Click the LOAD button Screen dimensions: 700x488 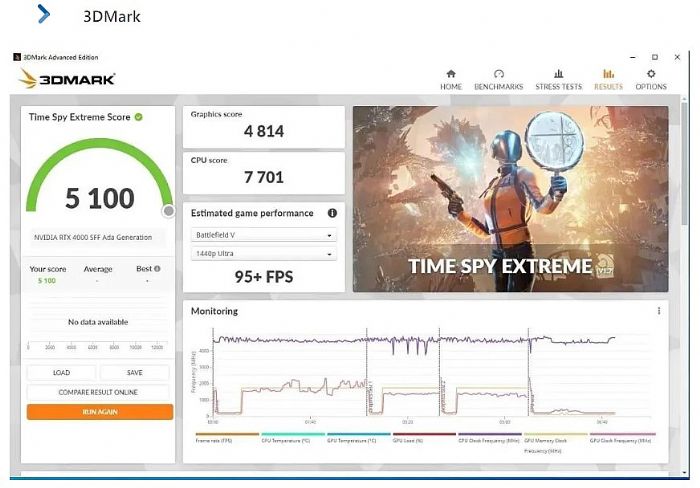[61, 372]
